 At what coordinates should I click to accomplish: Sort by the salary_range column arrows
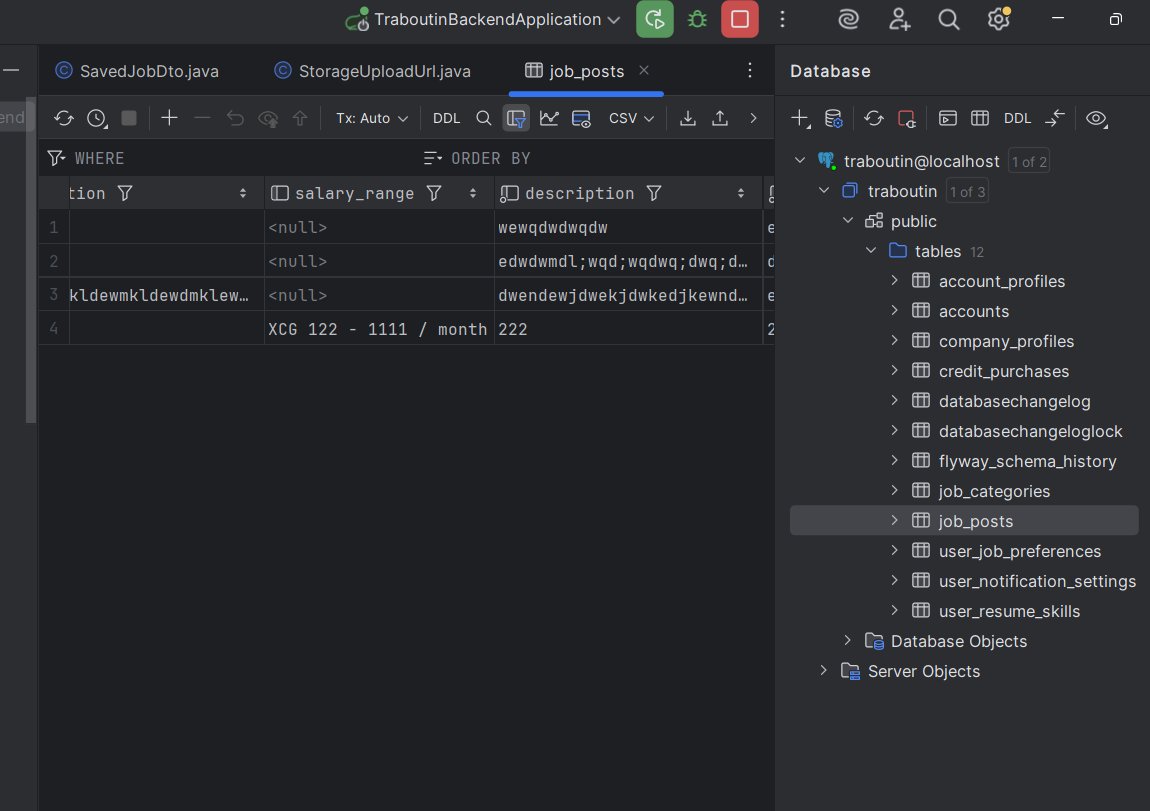[x=472, y=194]
